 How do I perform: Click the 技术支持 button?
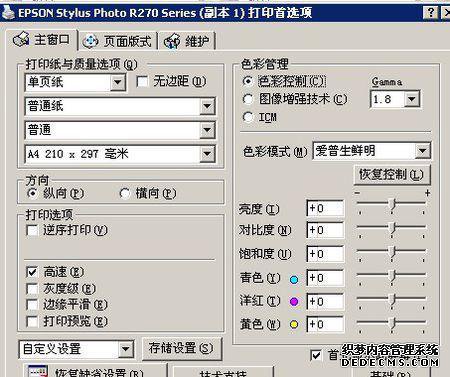tap(223, 372)
